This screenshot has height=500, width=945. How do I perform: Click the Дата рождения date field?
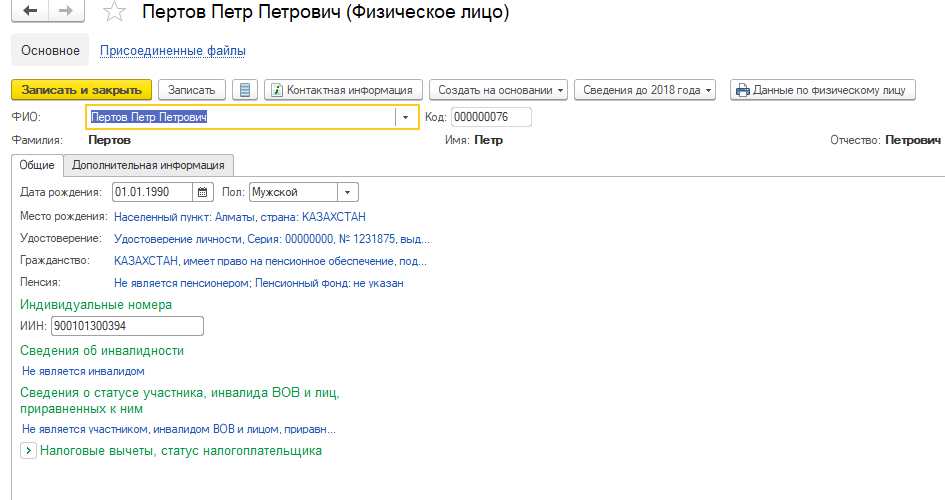152,192
